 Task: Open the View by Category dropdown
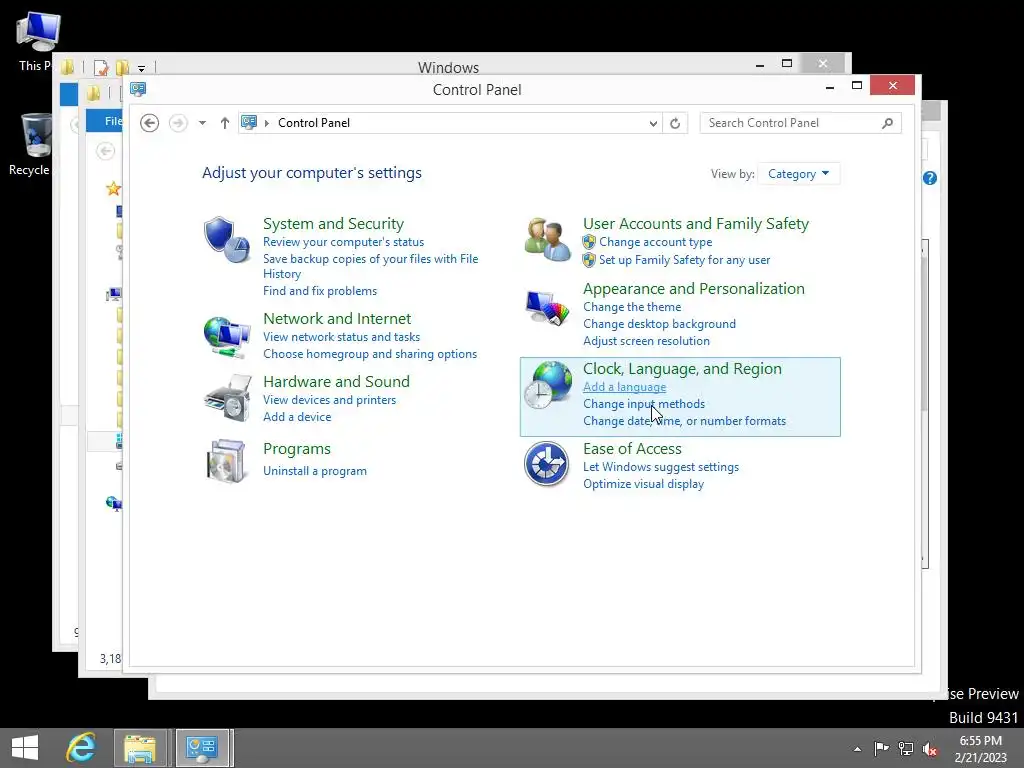(x=799, y=174)
